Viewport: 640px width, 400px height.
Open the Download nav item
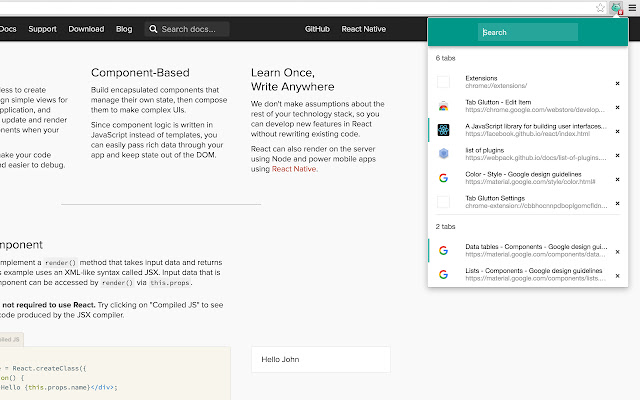pyautogui.click(x=86, y=29)
